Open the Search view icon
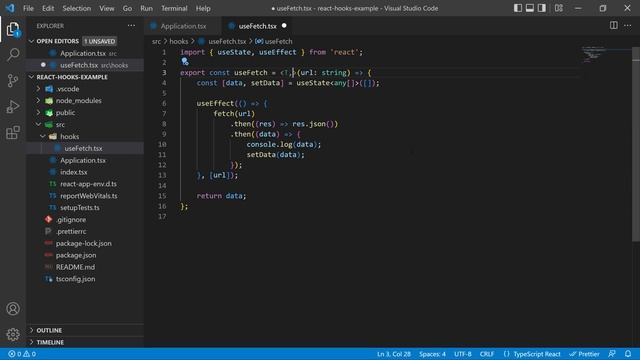Viewport: 640px width, 360px height. pos(13,55)
